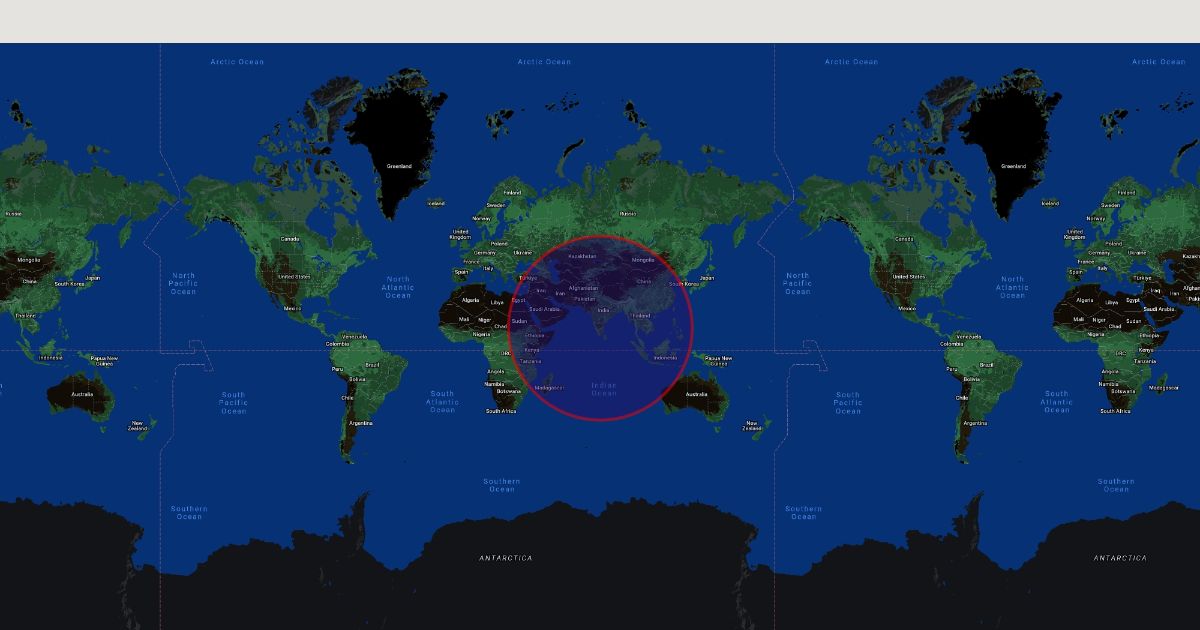Image resolution: width=1200 pixels, height=630 pixels.
Task: Click Kazakhstan label inside the red circle
Action: click(x=582, y=256)
